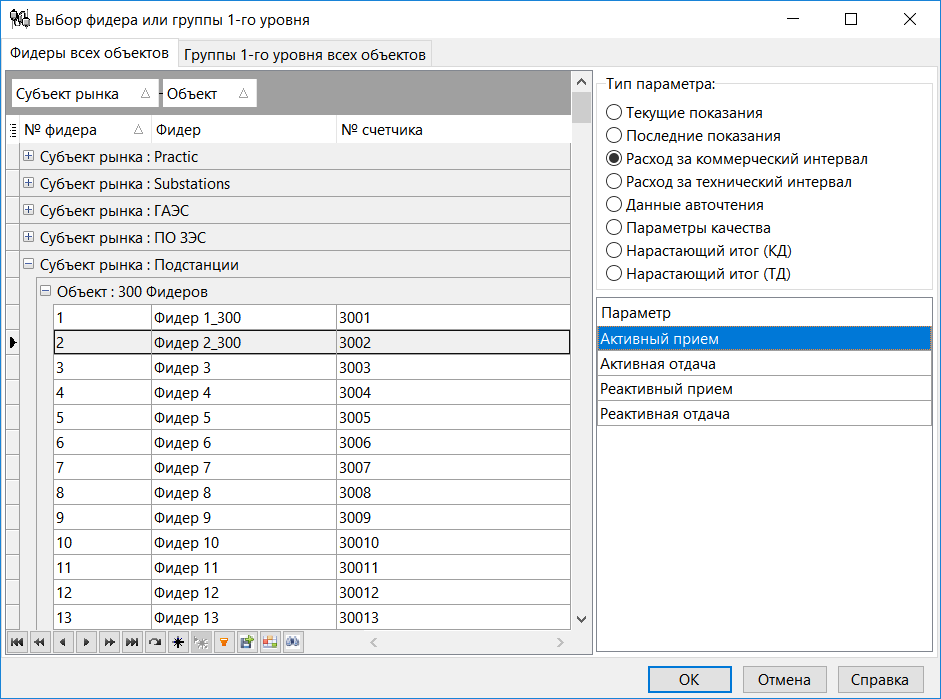Expand the Субъект рынка : Practic group
This screenshot has width=941, height=699.
point(27,155)
